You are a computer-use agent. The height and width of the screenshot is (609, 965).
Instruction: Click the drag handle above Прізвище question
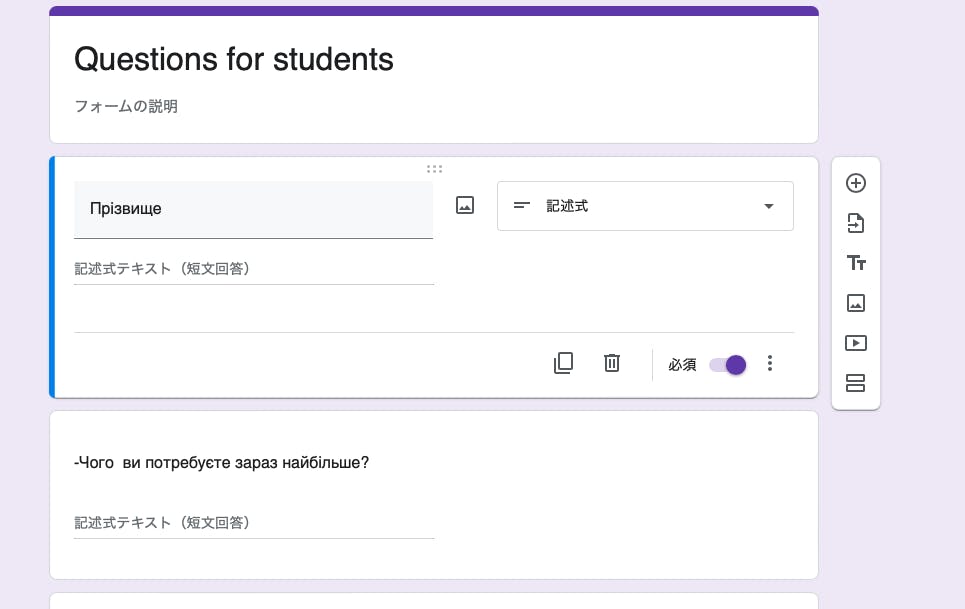pos(434,169)
